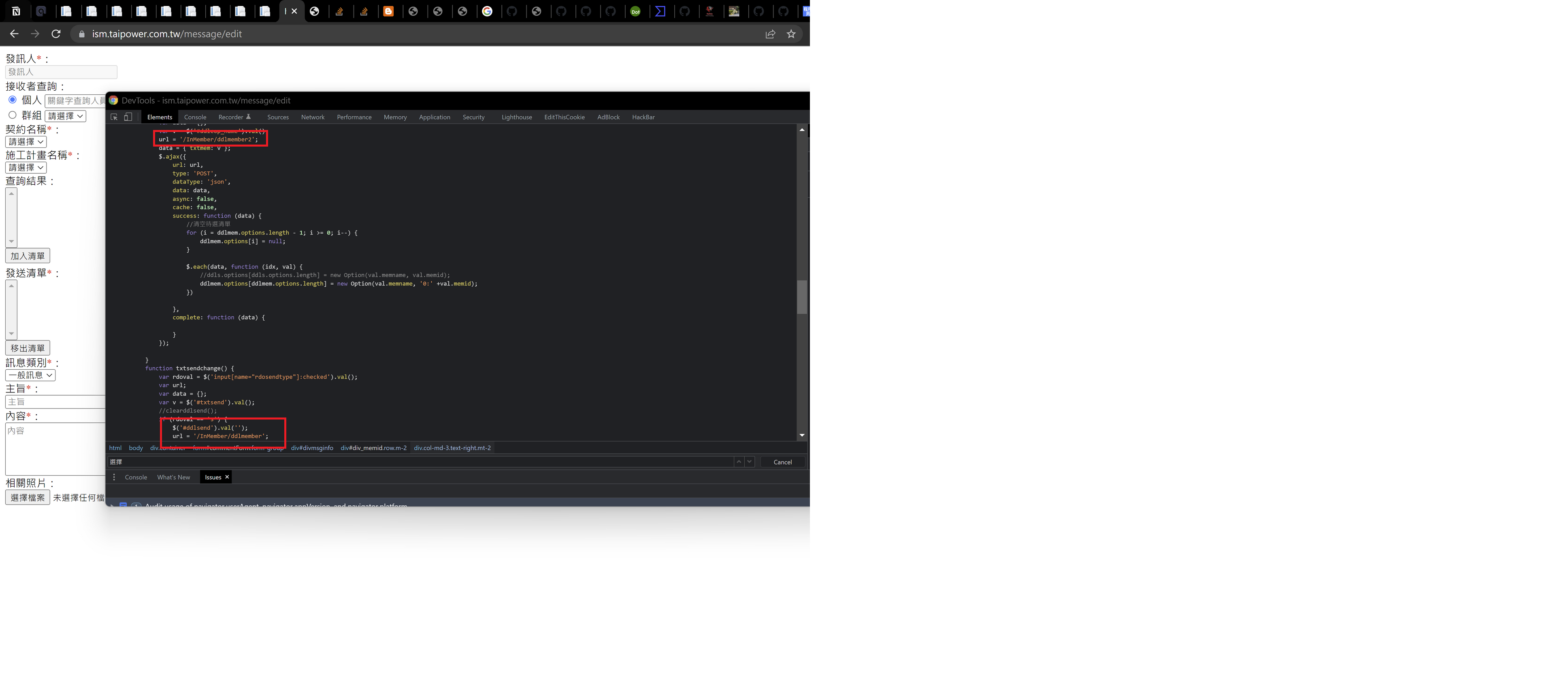The image size is (1568, 690).
Task: Select the 個人 radio button
Action: click(x=12, y=100)
